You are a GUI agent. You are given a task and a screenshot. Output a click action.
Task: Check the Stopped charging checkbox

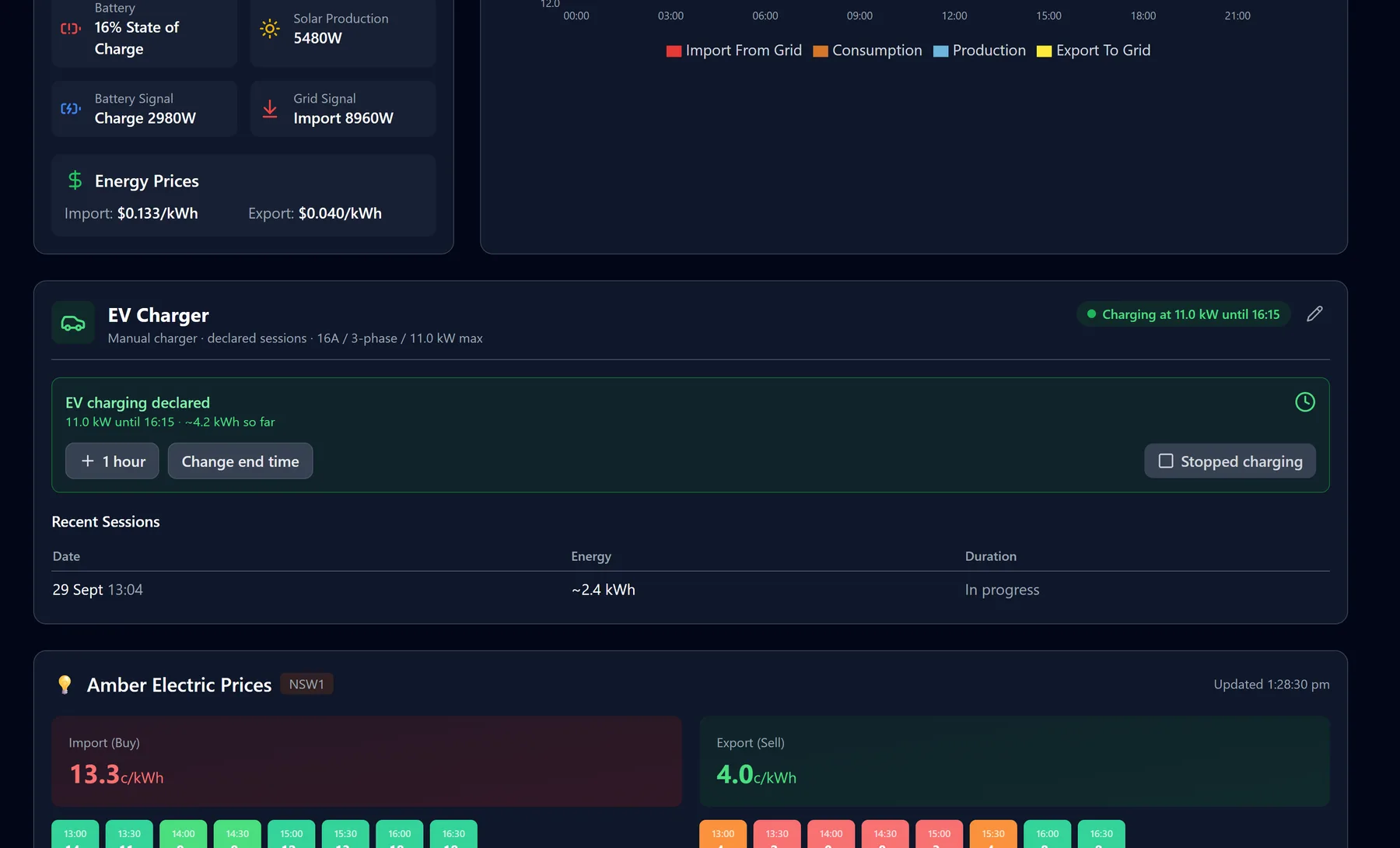pos(1166,461)
